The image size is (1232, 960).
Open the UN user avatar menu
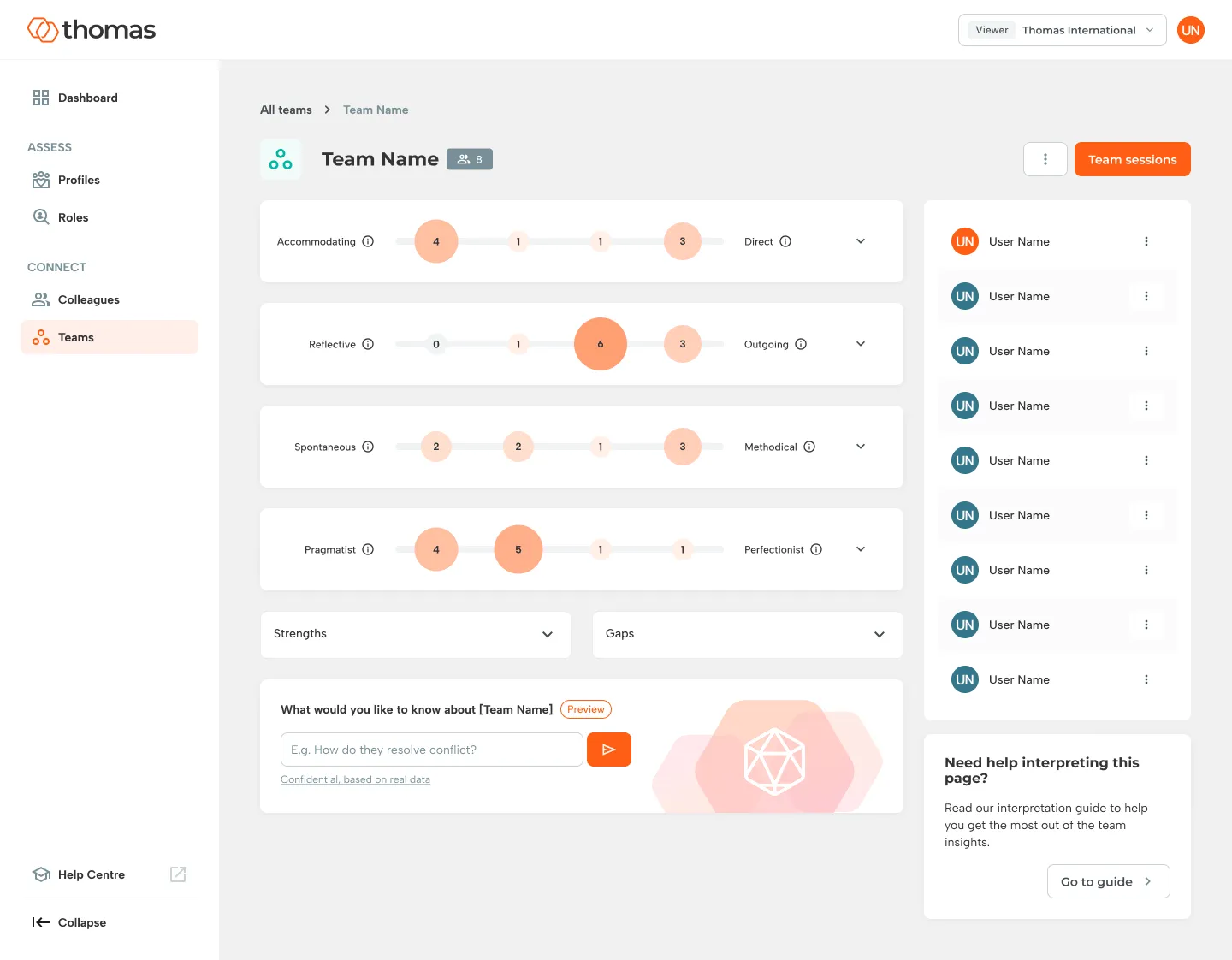1190,30
